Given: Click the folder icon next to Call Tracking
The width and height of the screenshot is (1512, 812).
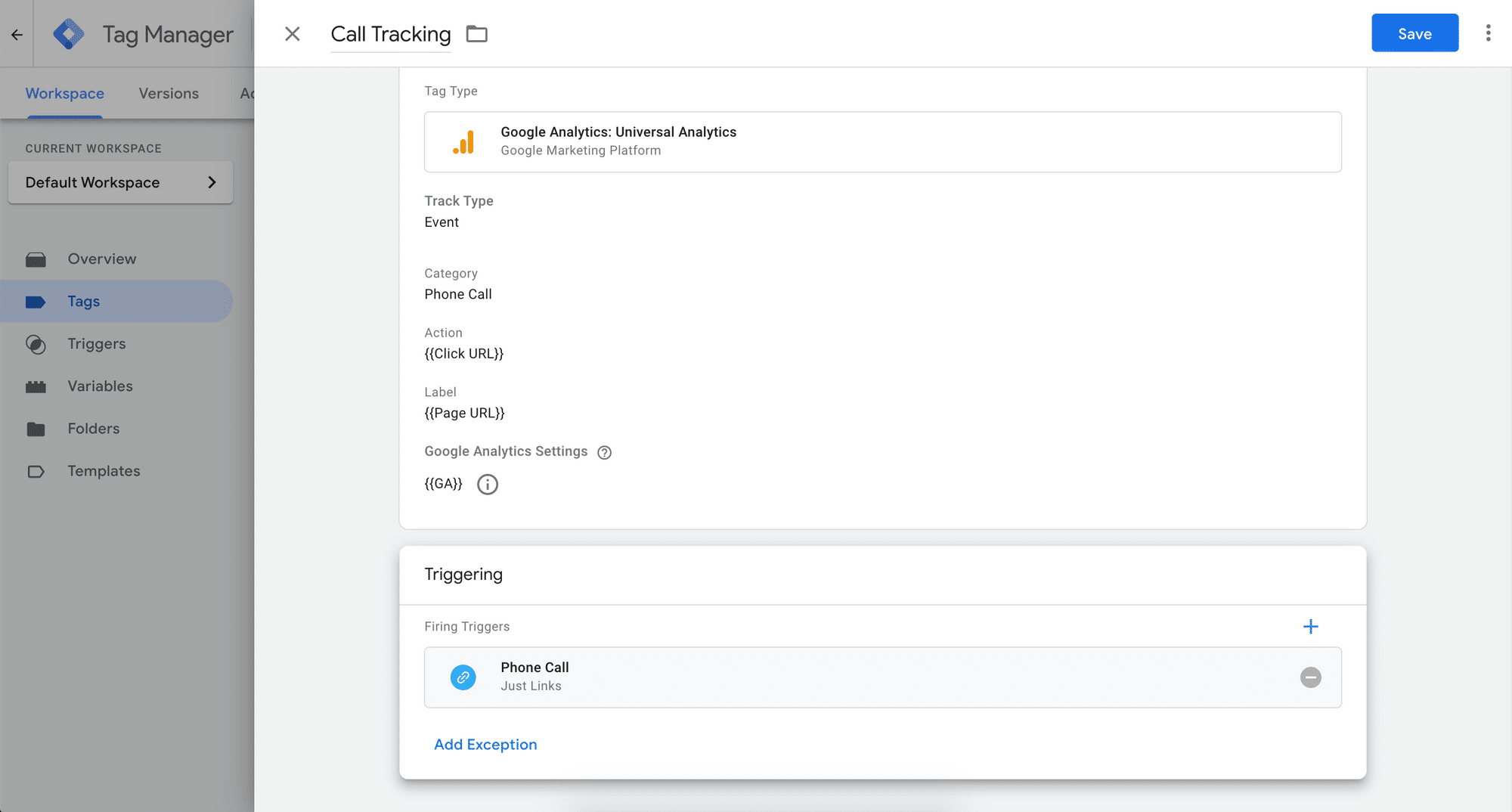Looking at the screenshot, I should [477, 34].
